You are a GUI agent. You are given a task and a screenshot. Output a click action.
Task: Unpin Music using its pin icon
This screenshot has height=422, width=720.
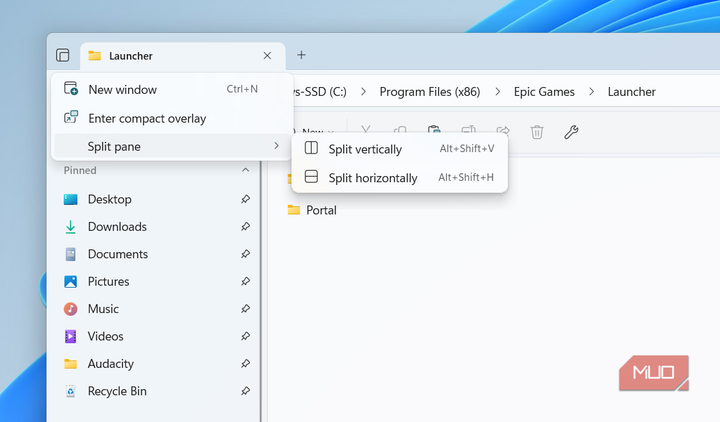point(245,309)
